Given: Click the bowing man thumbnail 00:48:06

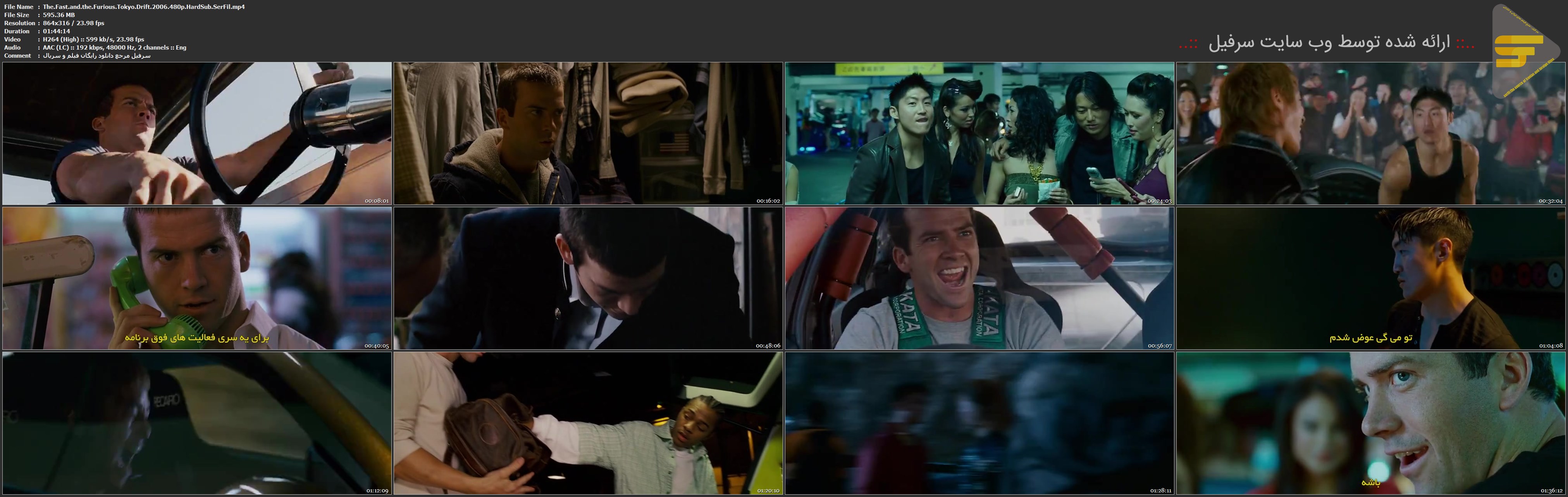Looking at the screenshot, I should [x=588, y=278].
